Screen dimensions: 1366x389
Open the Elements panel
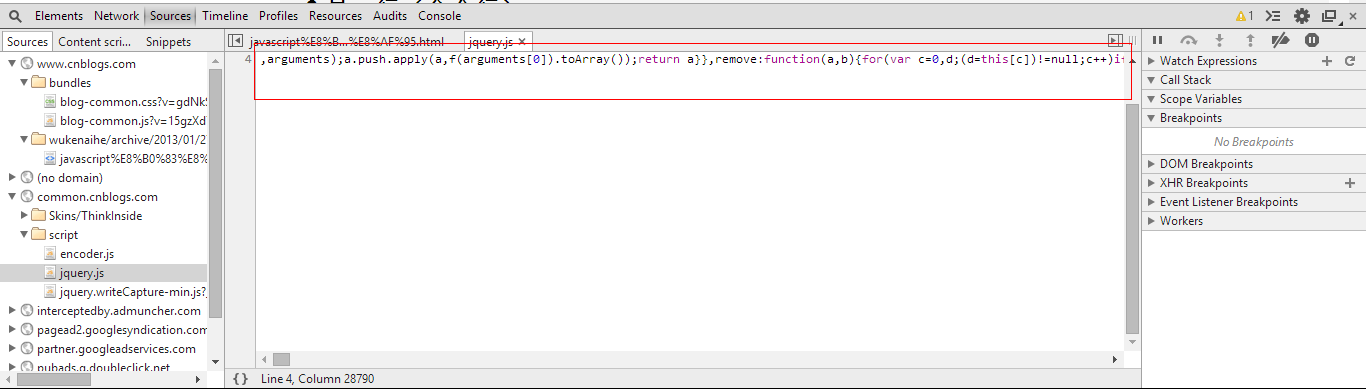coord(60,16)
